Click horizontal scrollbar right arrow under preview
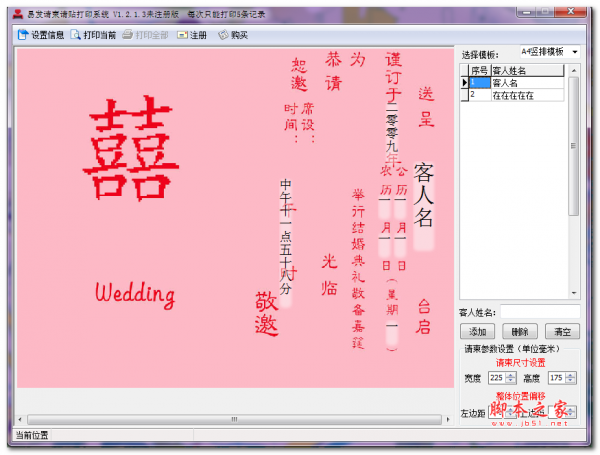Viewport: 600px width, 455px height. tap(448, 419)
